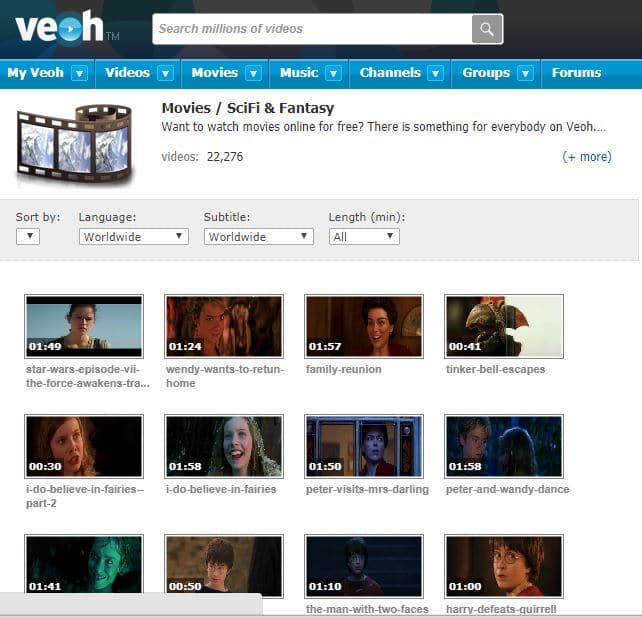Open the peter-visits-mrs-darling thumbnail
The width and height of the screenshot is (642, 617).
364,447
